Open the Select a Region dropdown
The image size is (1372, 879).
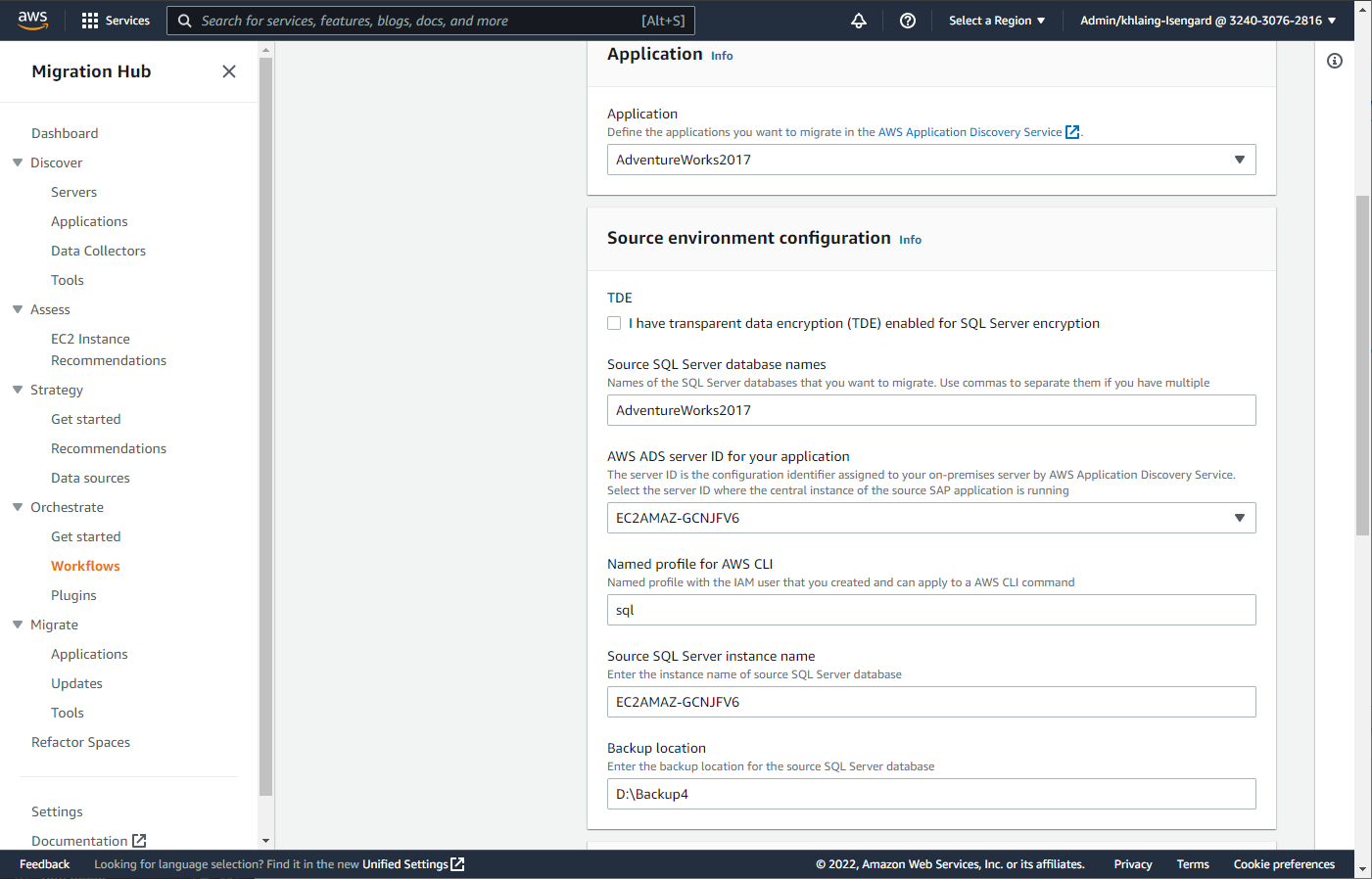tap(997, 21)
